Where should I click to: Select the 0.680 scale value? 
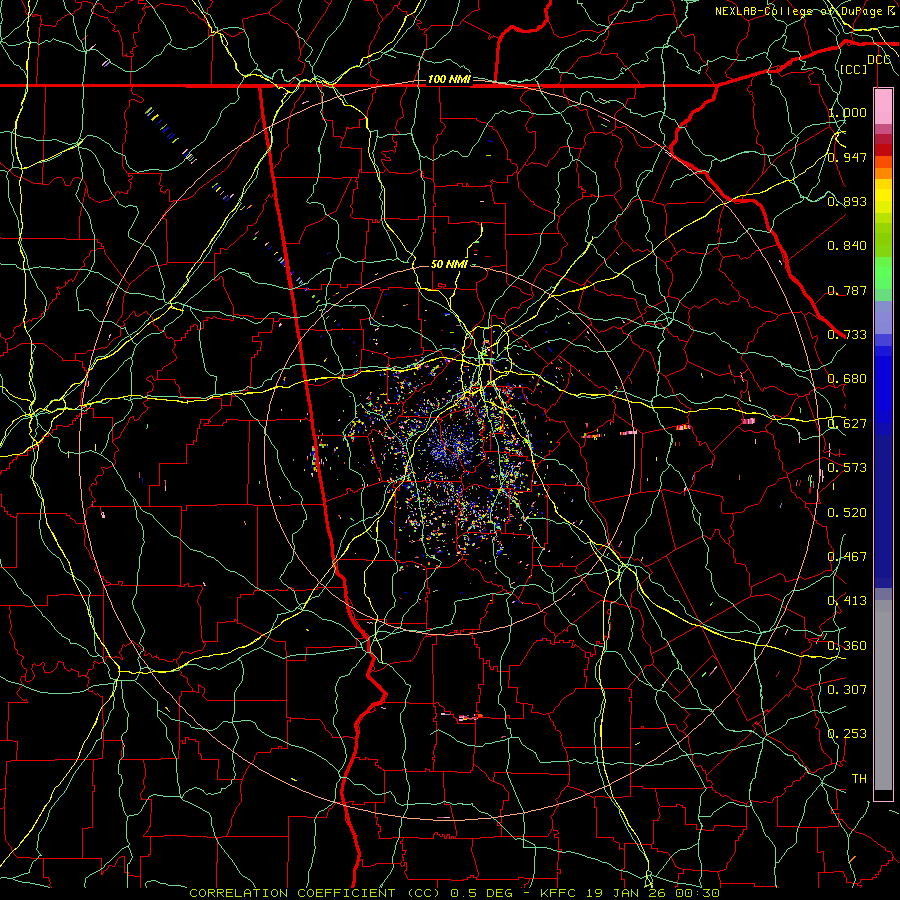tap(847, 379)
